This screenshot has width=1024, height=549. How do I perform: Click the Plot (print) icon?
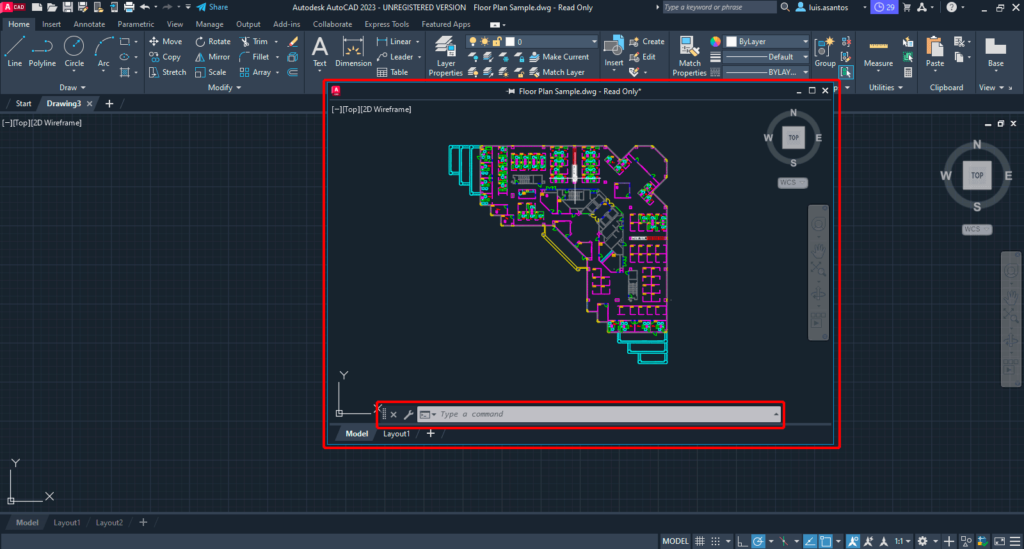[129, 7]
